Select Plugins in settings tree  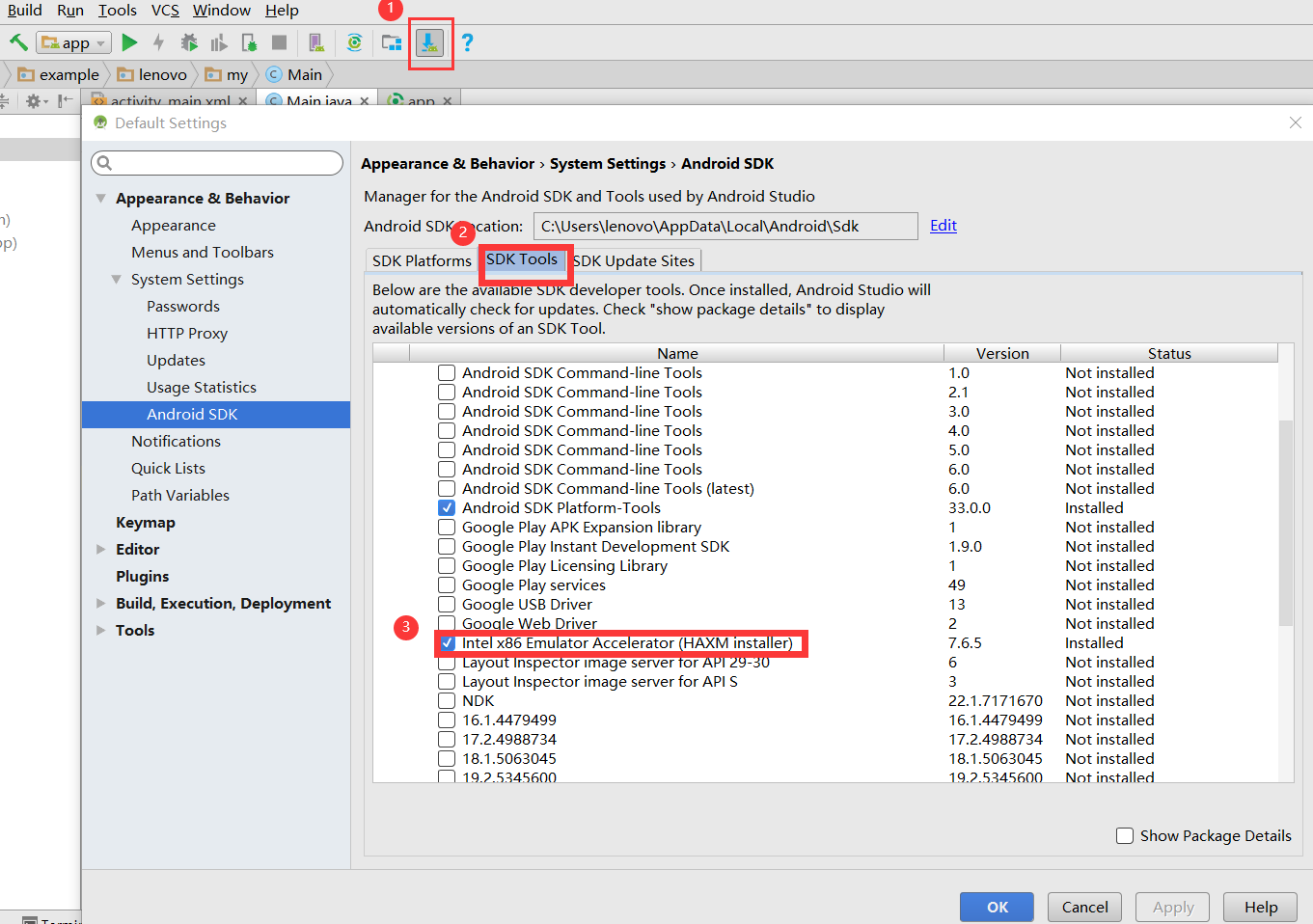tap(142, 576)
